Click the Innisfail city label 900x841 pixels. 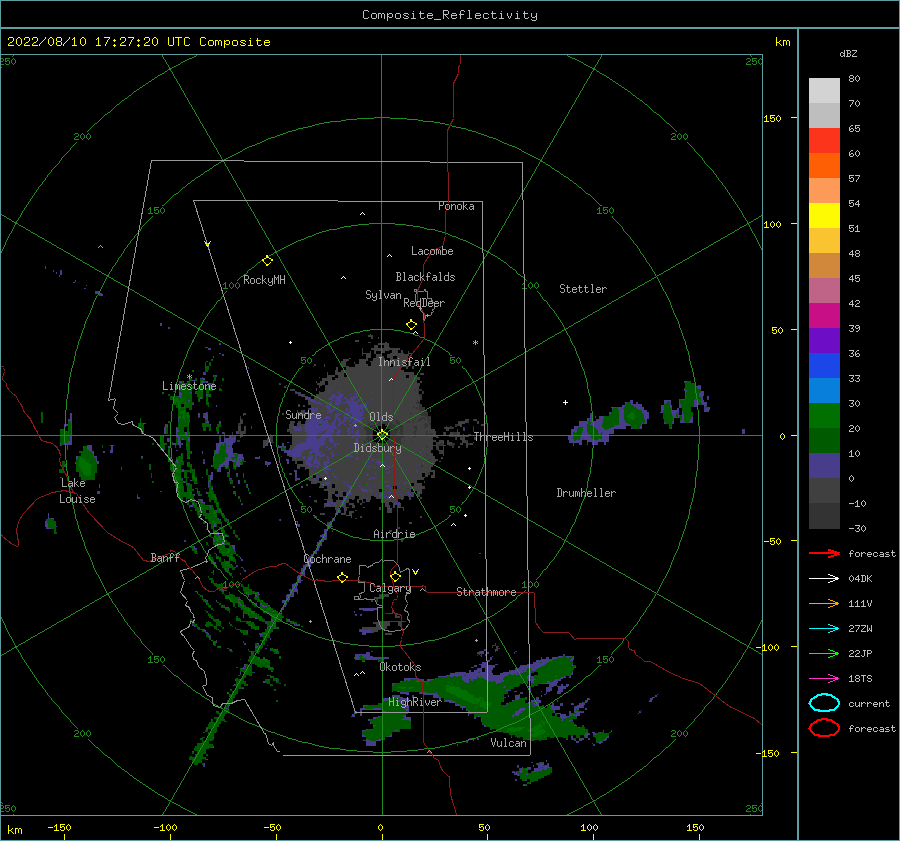coord(404,362)
